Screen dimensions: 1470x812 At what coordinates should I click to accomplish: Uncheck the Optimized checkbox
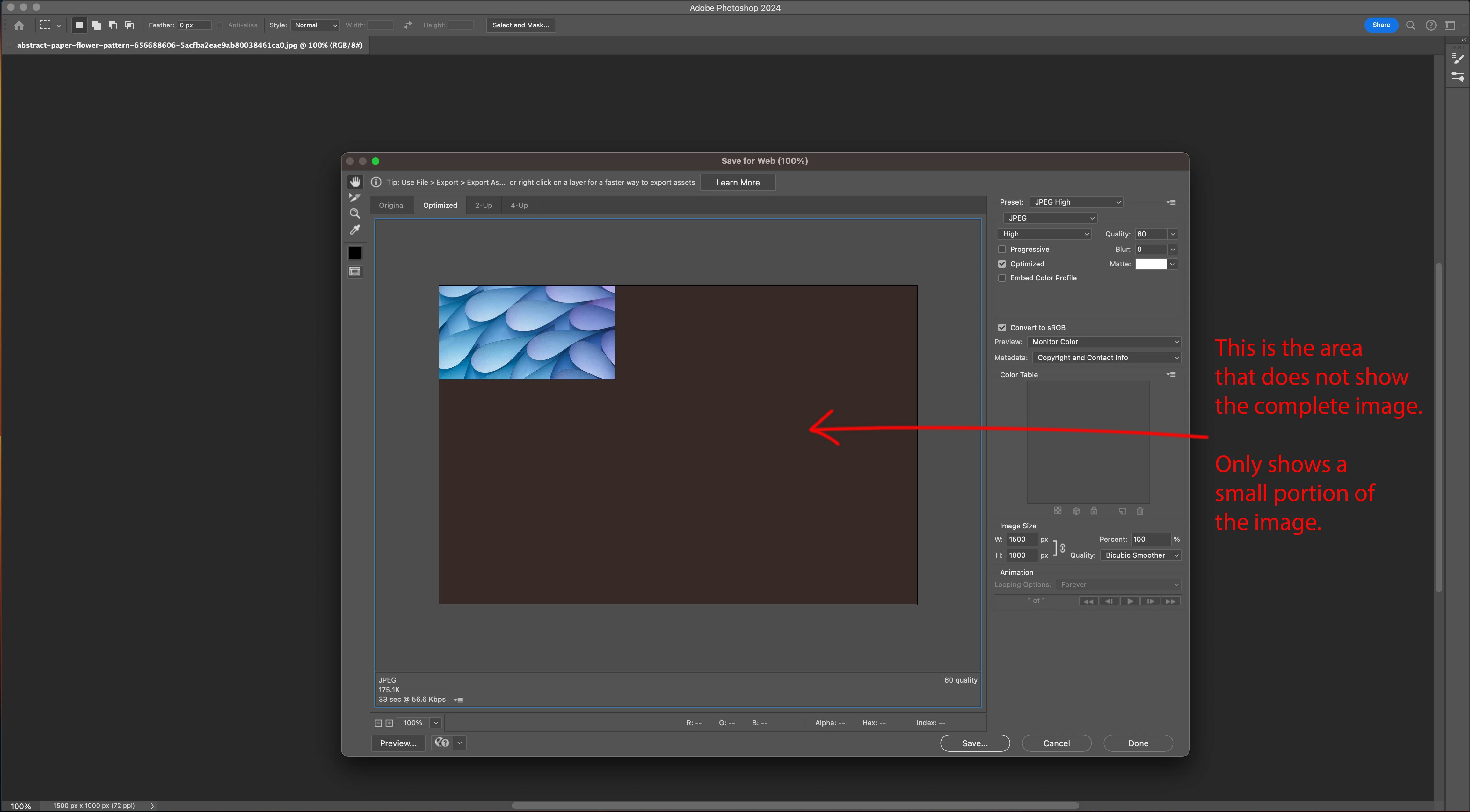pos(1002,264)
